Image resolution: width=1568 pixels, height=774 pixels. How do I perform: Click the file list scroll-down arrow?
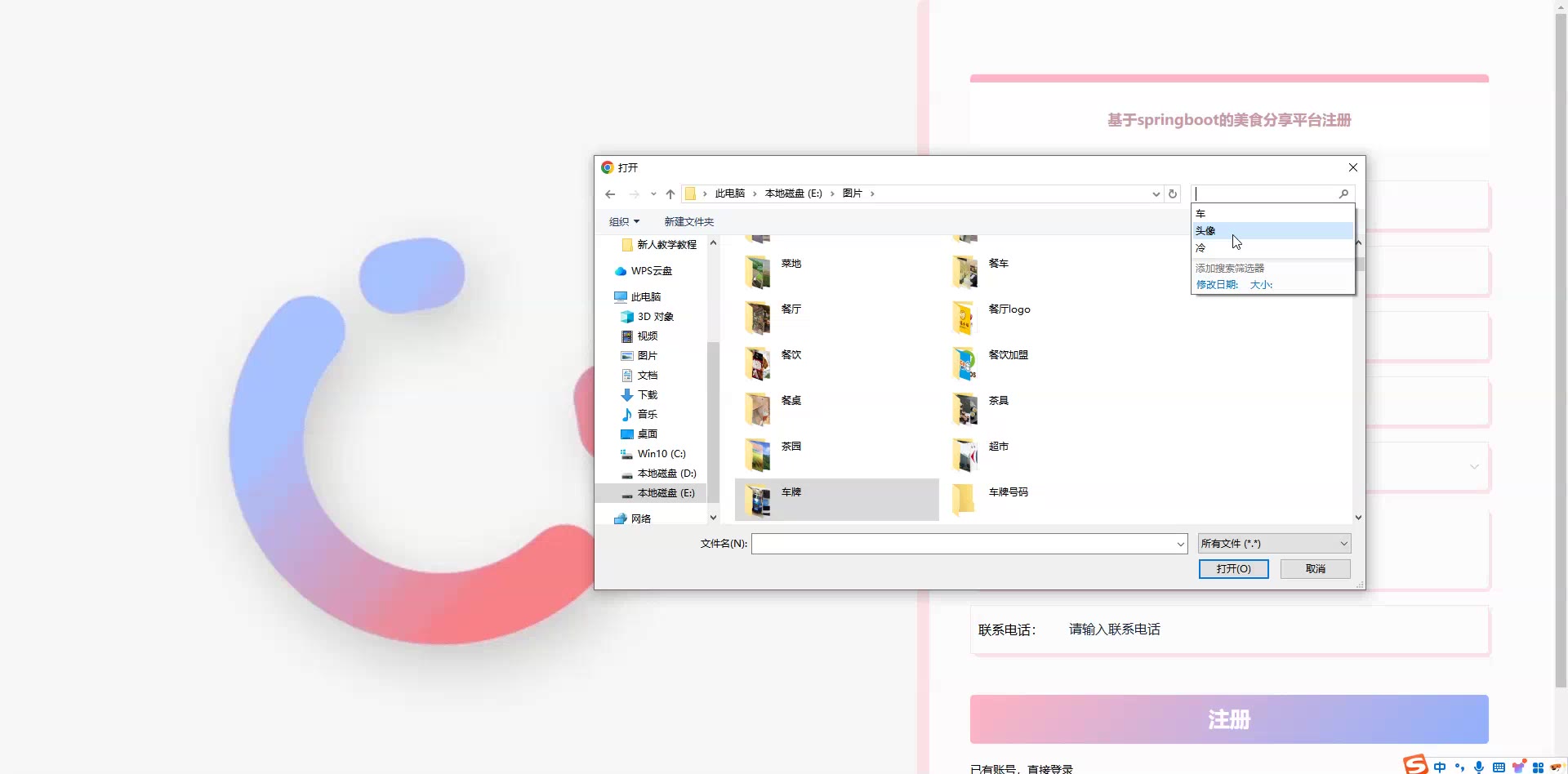pyautogui.click(x=1358, y=518)
